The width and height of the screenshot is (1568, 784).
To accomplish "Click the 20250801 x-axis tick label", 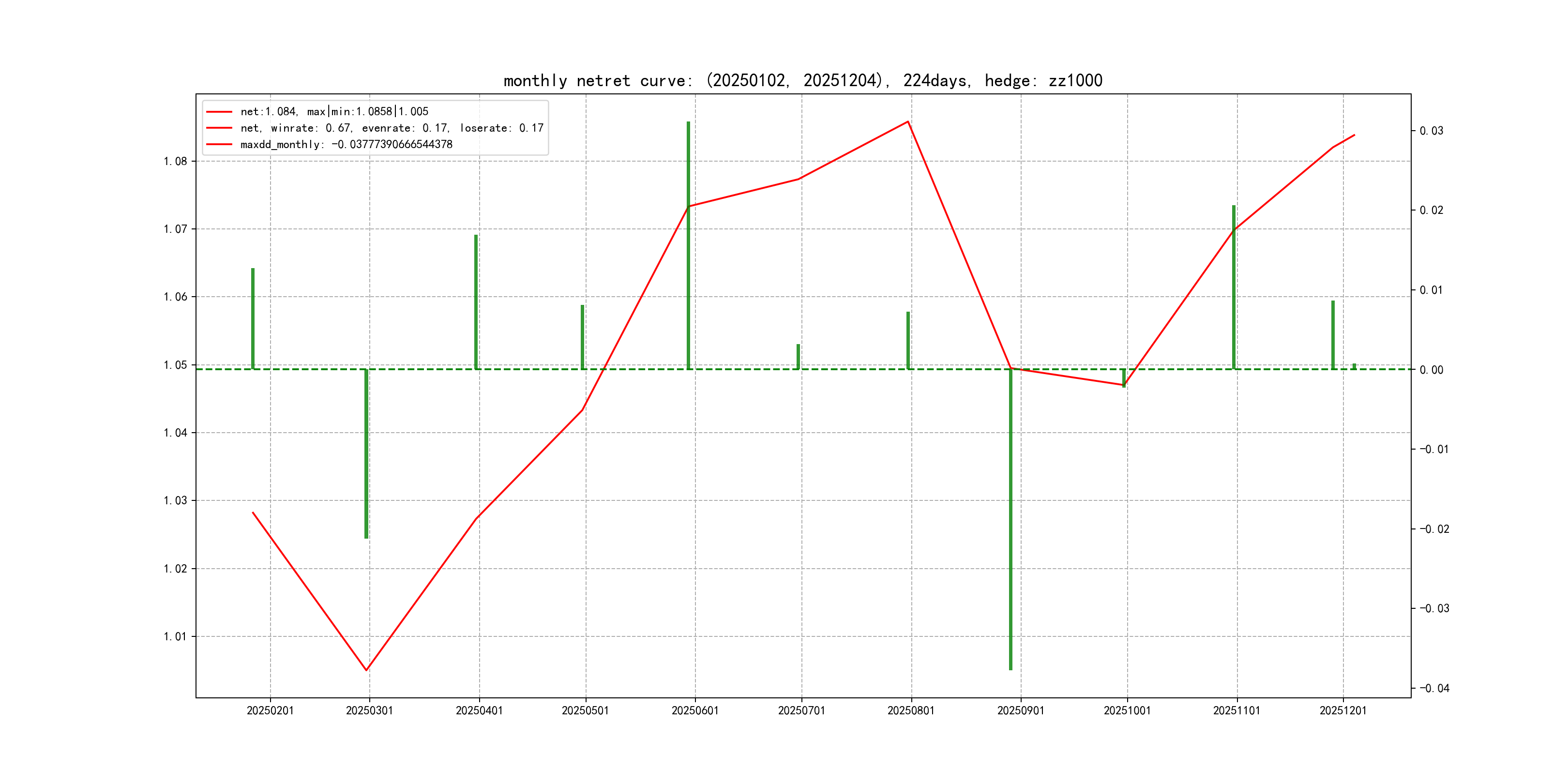I will click(x=911, y=710).
